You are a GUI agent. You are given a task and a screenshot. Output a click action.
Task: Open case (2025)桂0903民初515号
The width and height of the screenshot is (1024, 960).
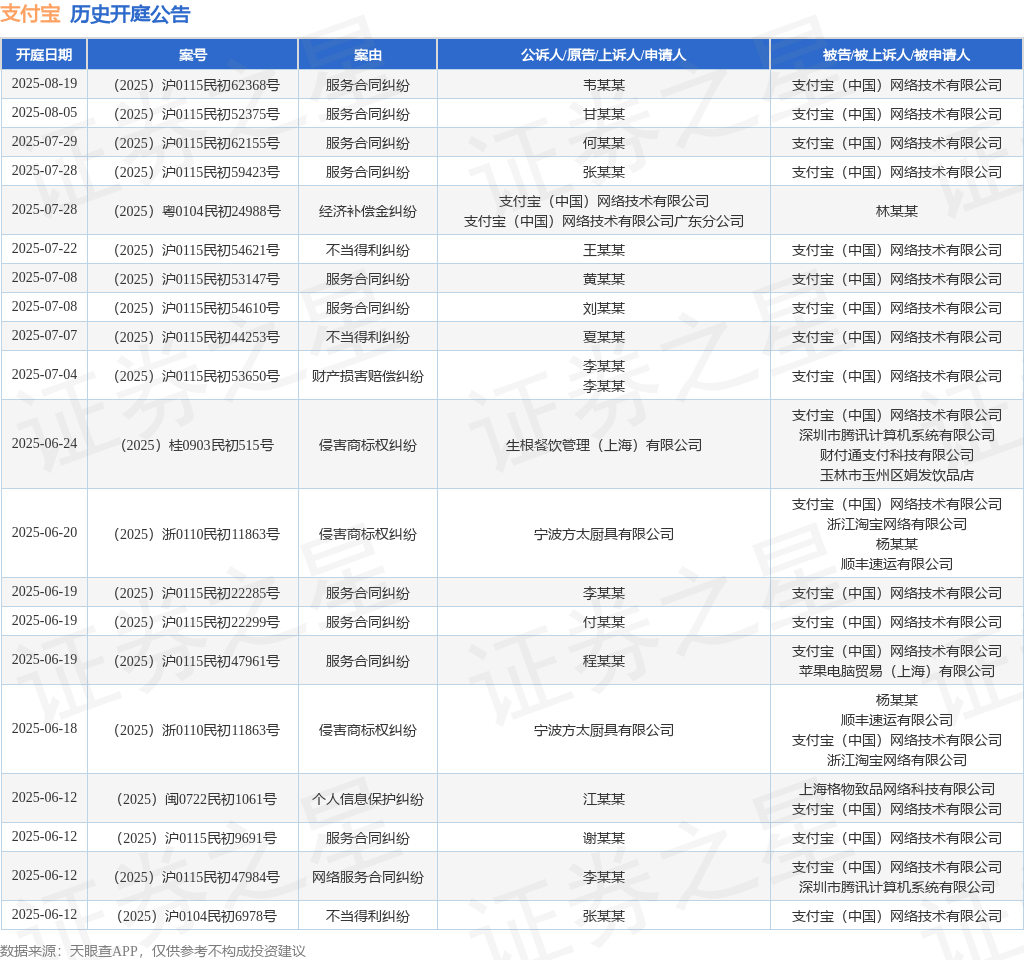193,445
